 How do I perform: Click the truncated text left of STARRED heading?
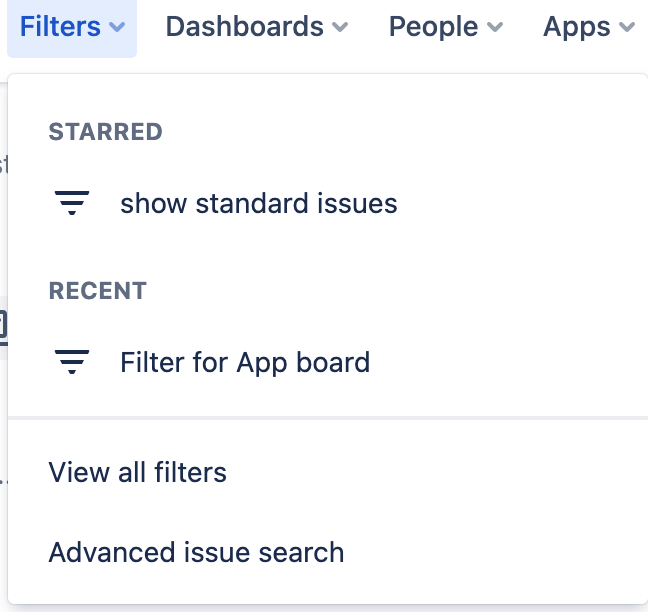3,165
